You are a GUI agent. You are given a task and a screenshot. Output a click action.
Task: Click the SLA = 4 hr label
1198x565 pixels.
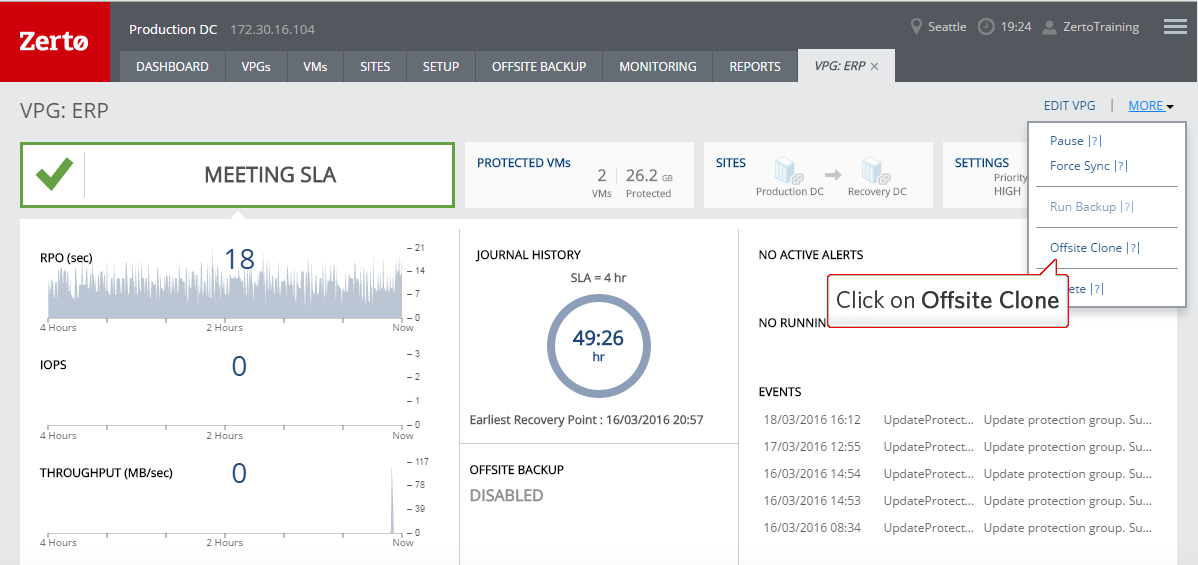(598, 278)
